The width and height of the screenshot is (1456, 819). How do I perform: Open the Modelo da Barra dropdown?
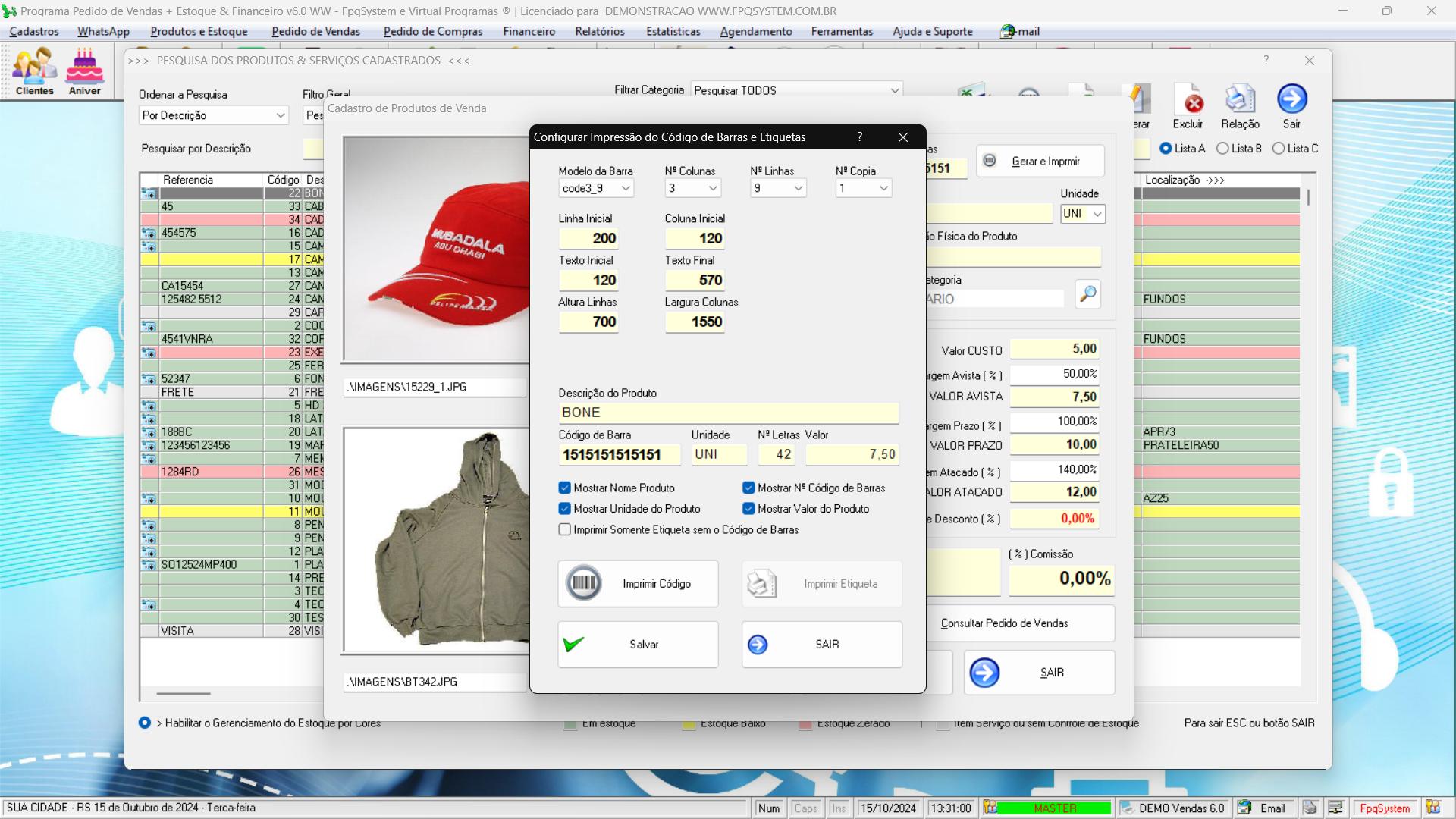coord(596,188)
